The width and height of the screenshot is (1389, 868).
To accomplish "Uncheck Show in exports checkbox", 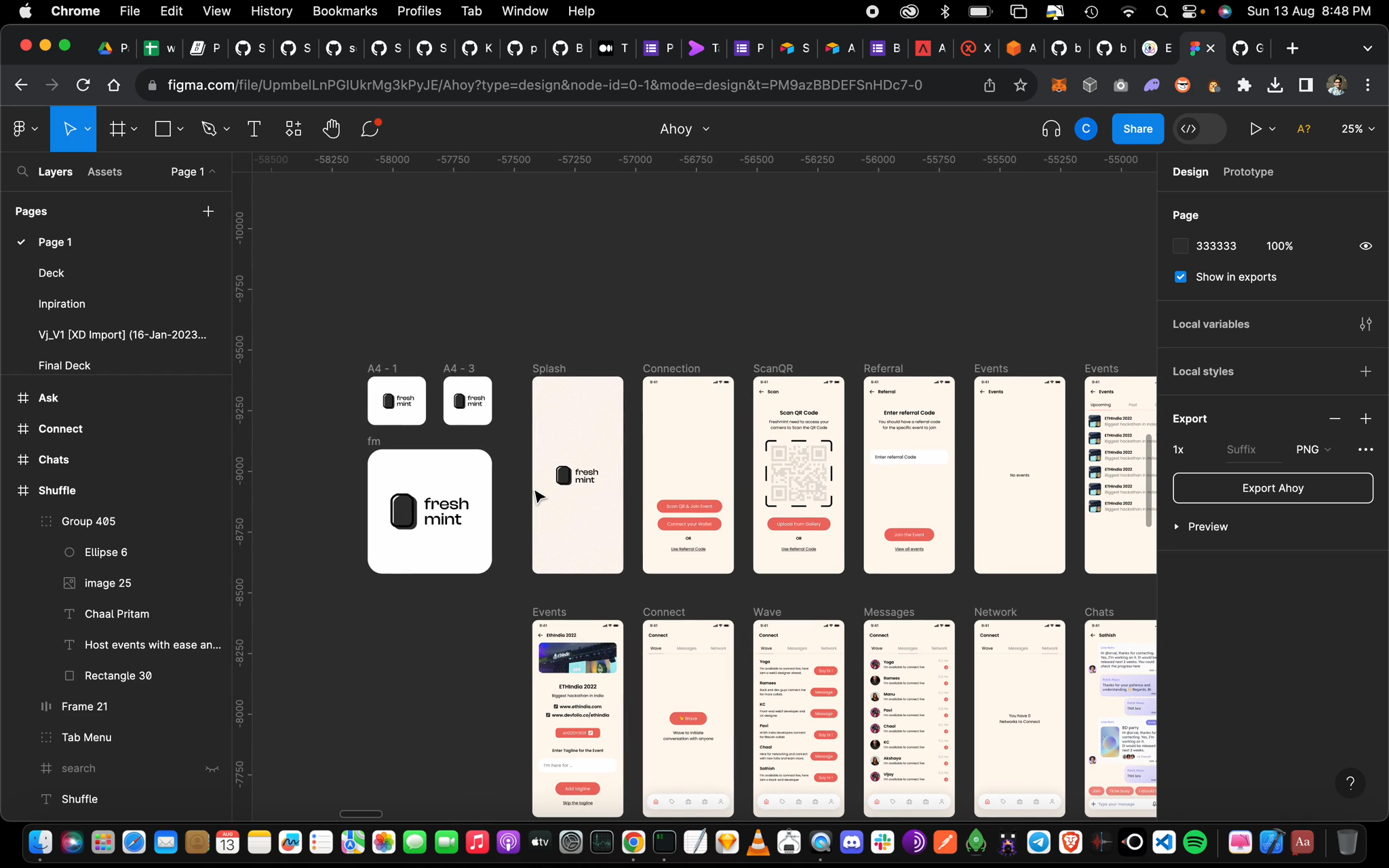I will point(1180,277).
